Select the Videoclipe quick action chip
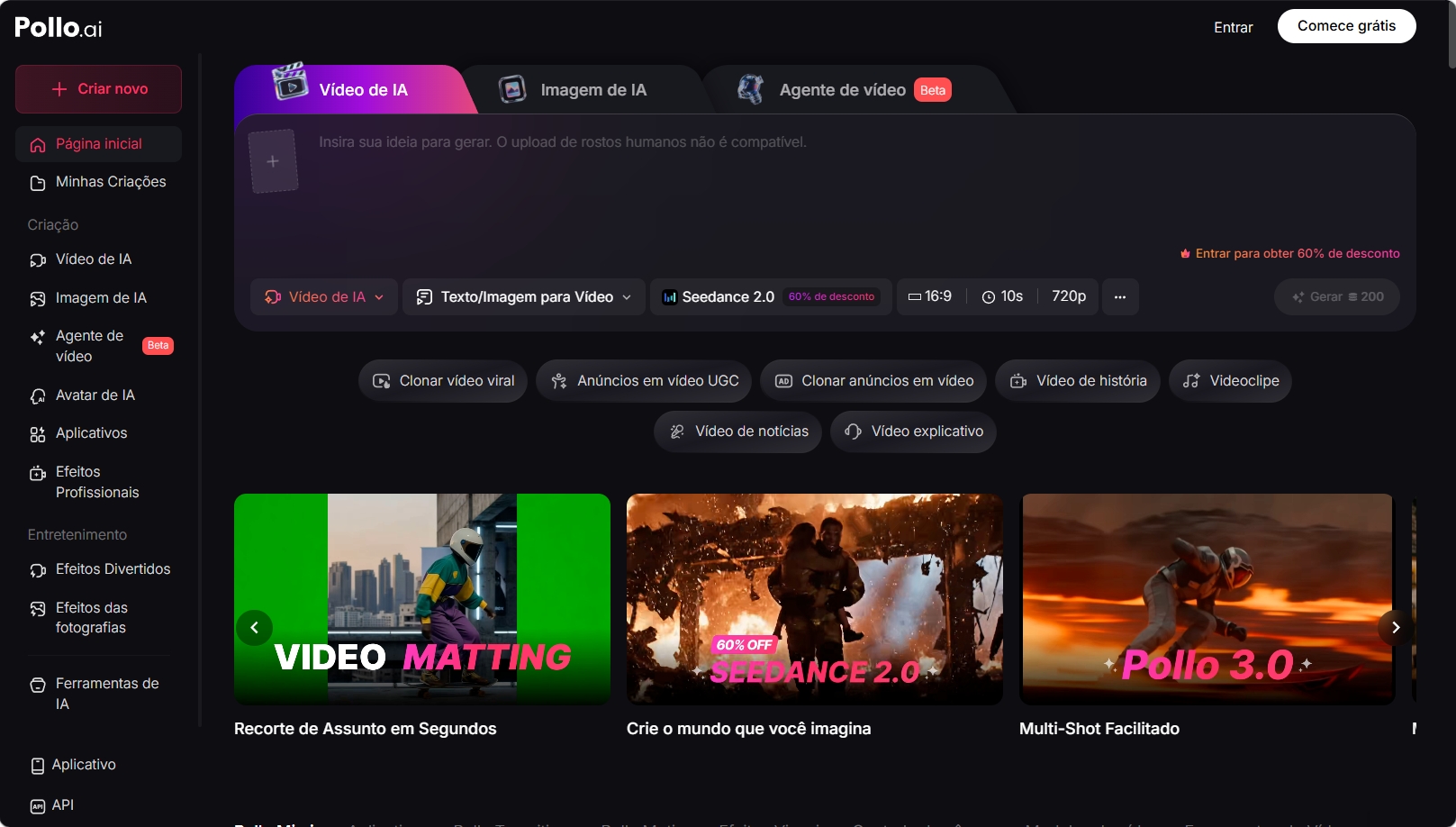Screen dimensions: 1456x827 click(x=1230, y=381)
